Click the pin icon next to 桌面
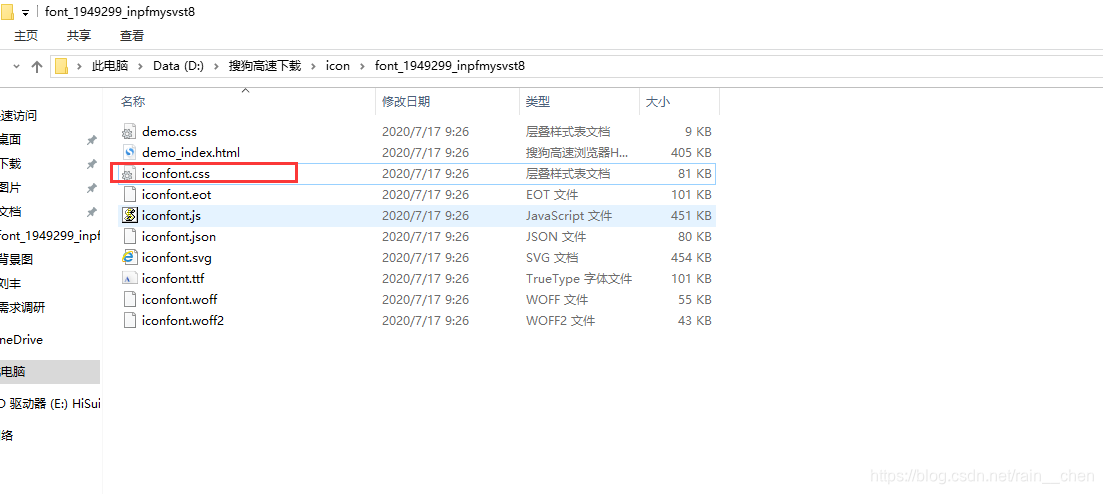The height and width of the screenshot is (494, 1103). point(91,140)
